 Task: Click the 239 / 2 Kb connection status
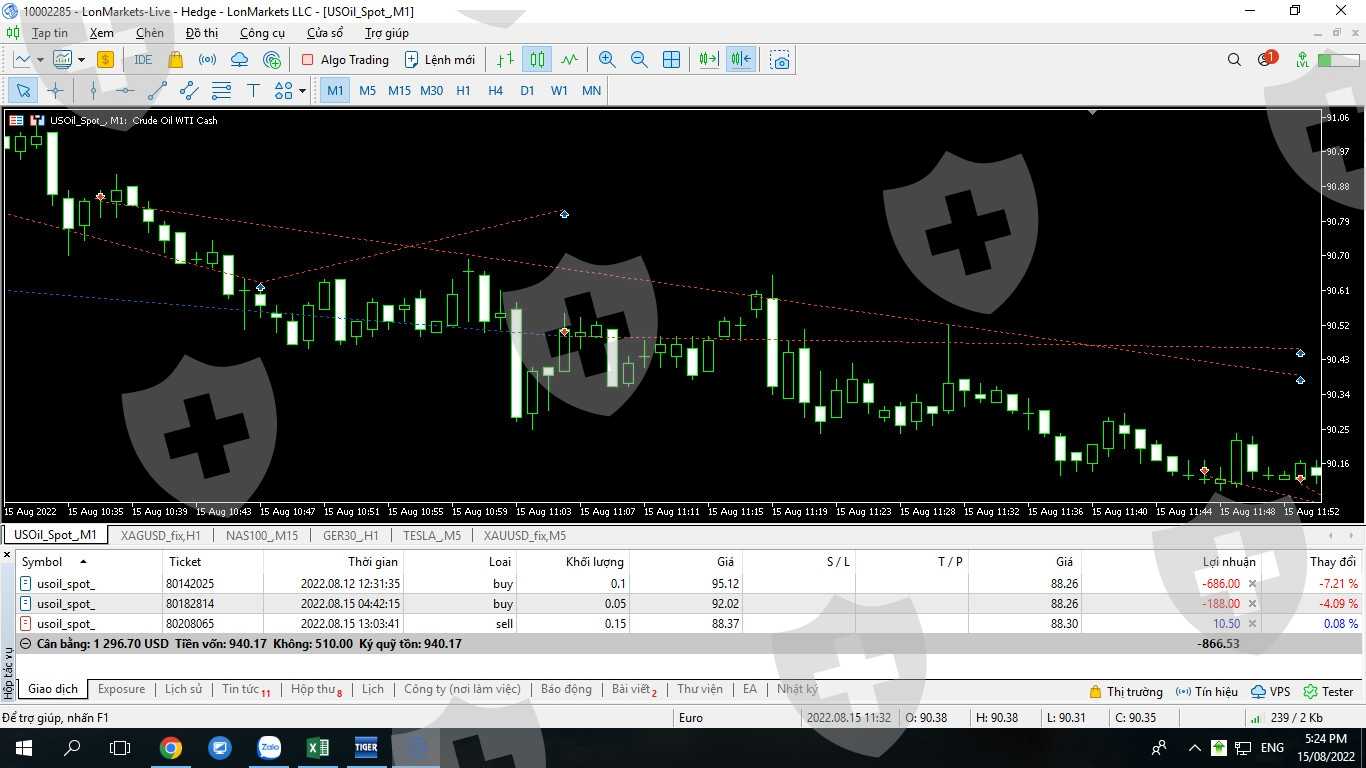(1286, 718)
